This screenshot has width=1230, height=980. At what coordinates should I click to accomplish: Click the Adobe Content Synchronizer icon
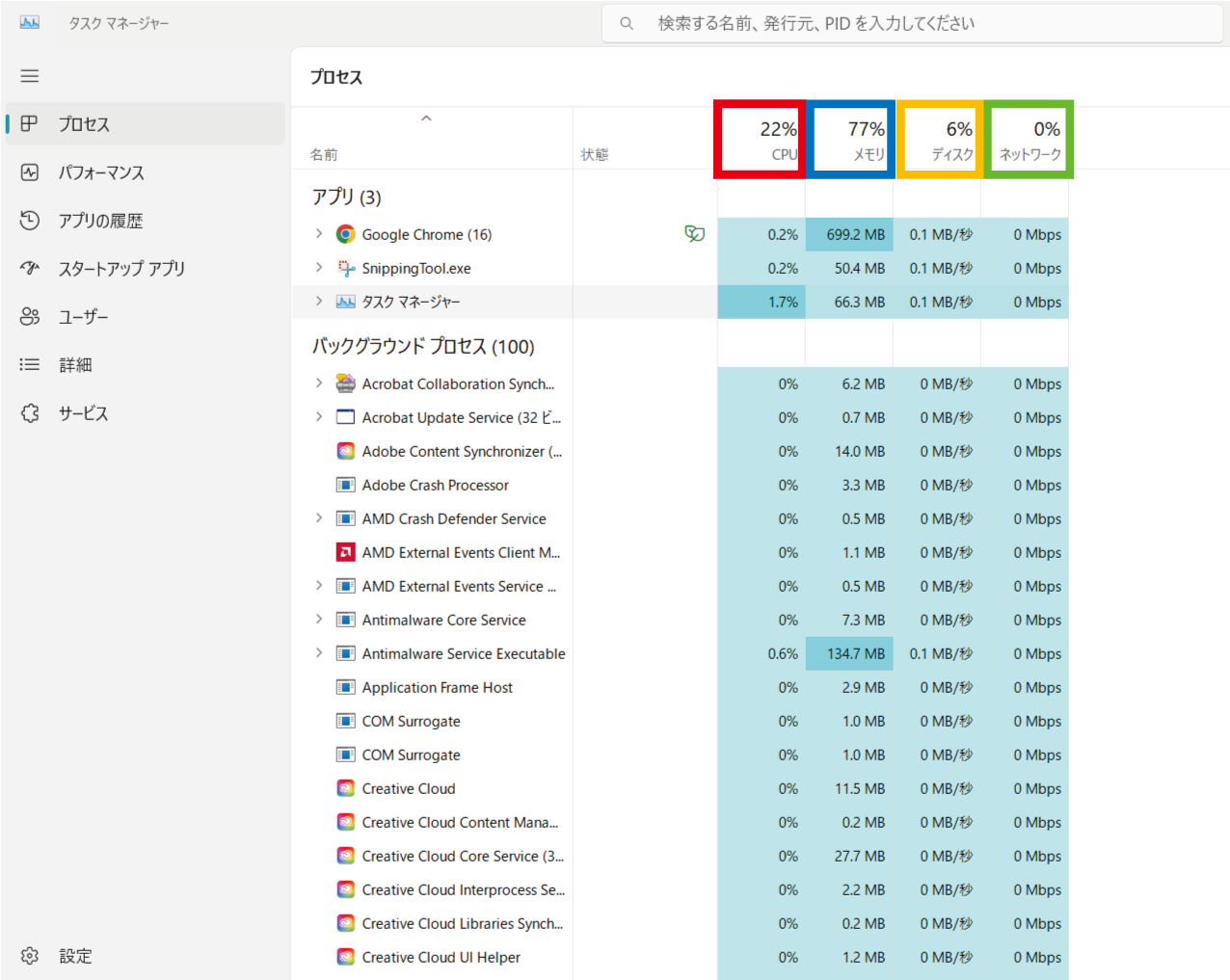coord(345,451)
